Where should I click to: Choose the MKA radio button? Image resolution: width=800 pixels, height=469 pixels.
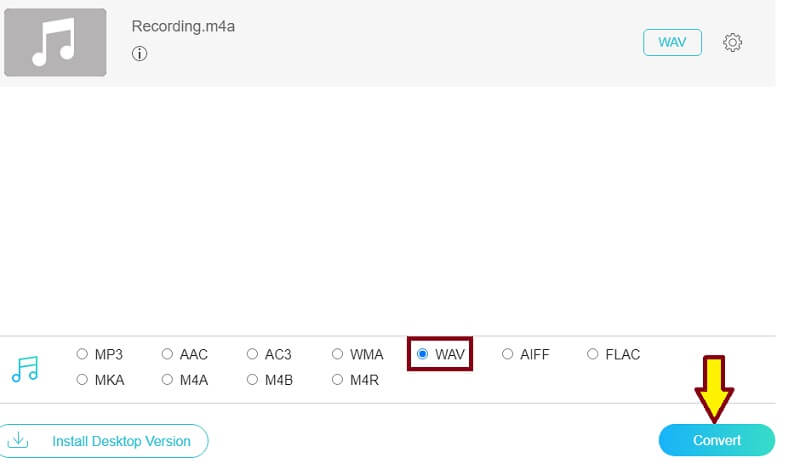click(x=82, y=380)
